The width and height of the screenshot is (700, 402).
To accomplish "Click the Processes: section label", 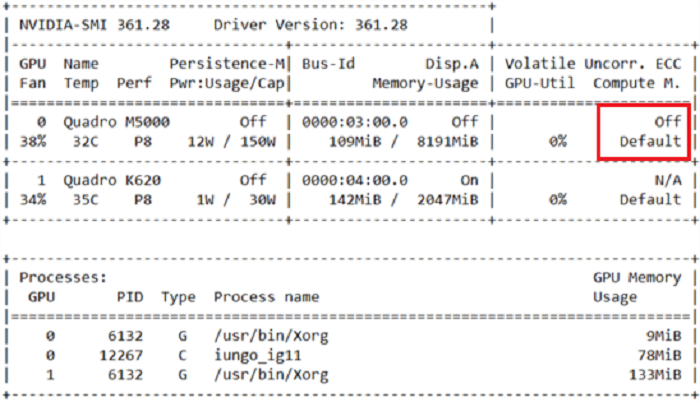I will [62, 277].
